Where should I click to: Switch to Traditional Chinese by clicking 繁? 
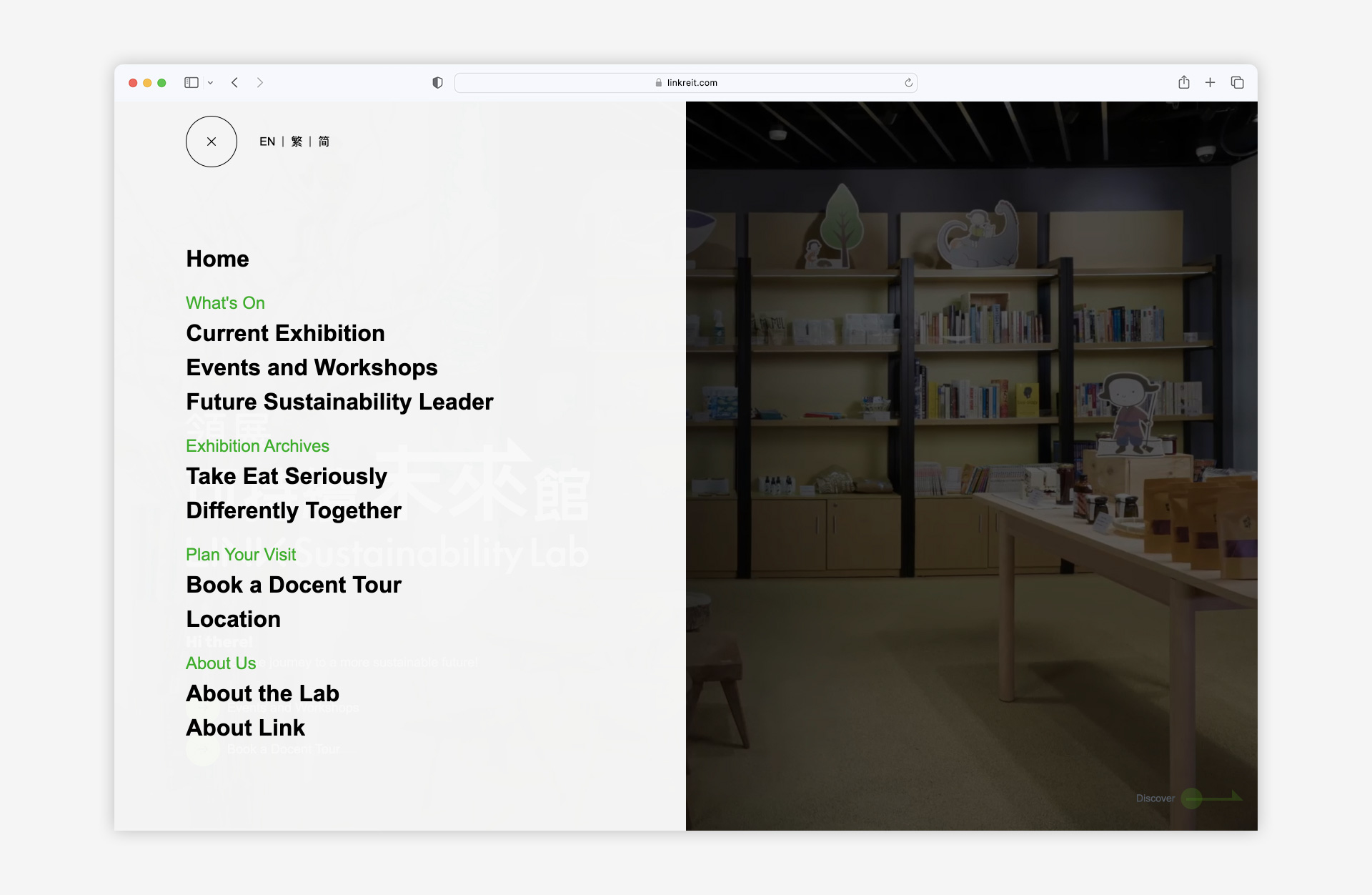tap(302, 141)
